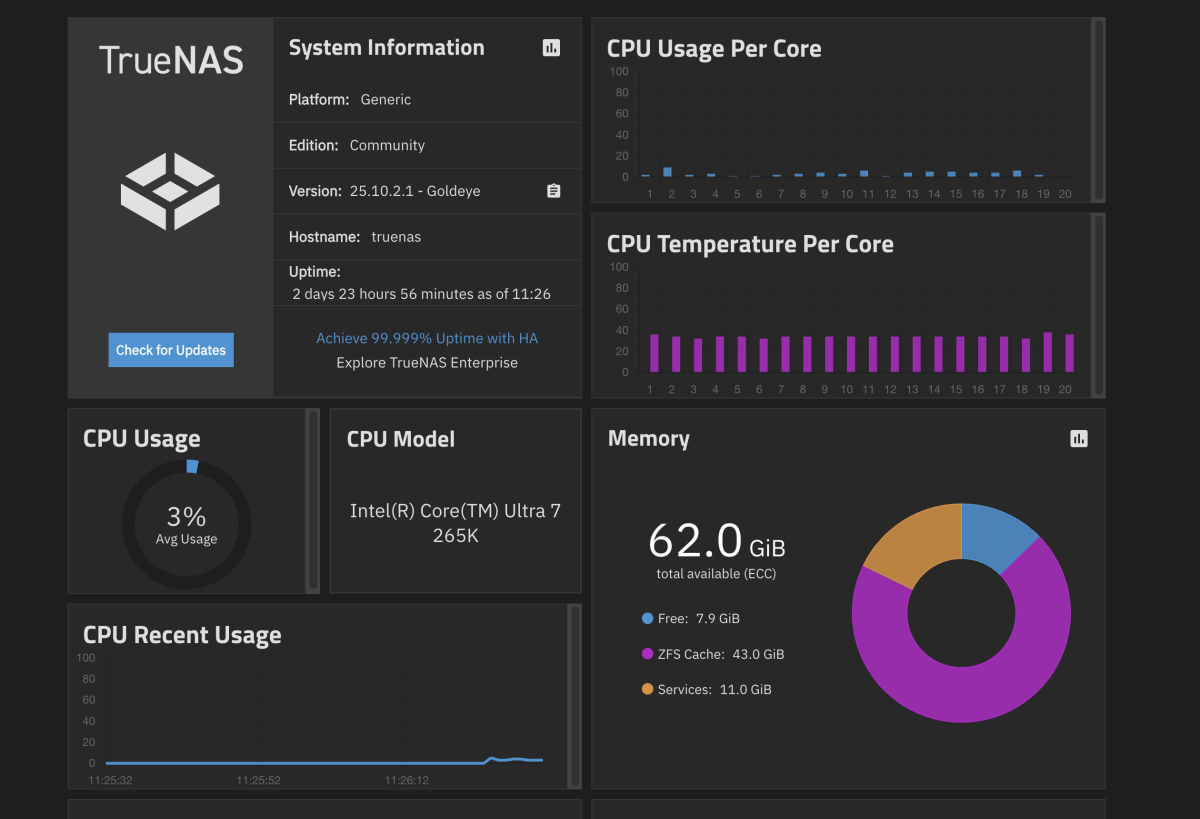Open Achieve 99.999% Uptime with HA link
Viewport: 1200px width, 819px height.
pos(427,338)
